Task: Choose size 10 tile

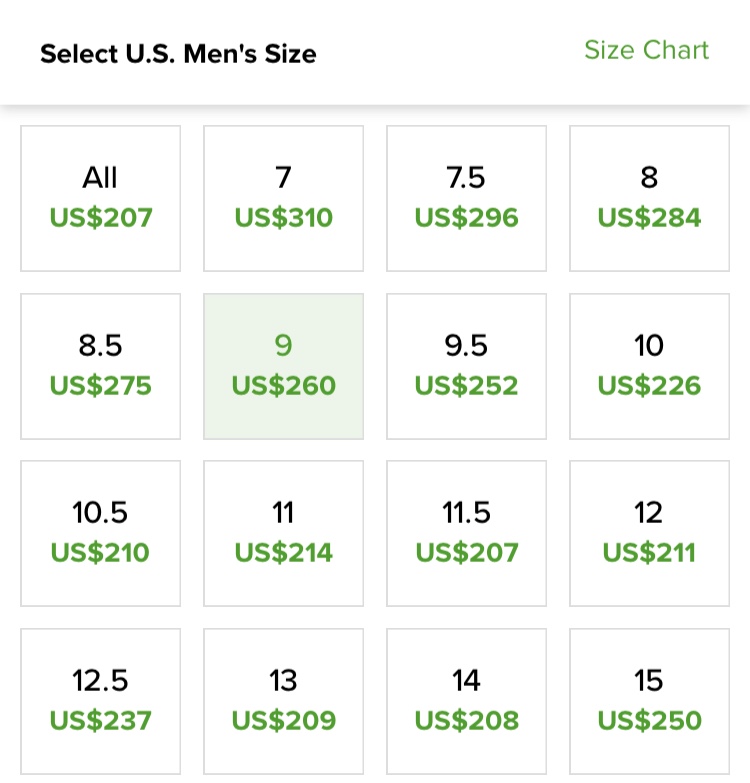Action: click(x=650, y=366)
